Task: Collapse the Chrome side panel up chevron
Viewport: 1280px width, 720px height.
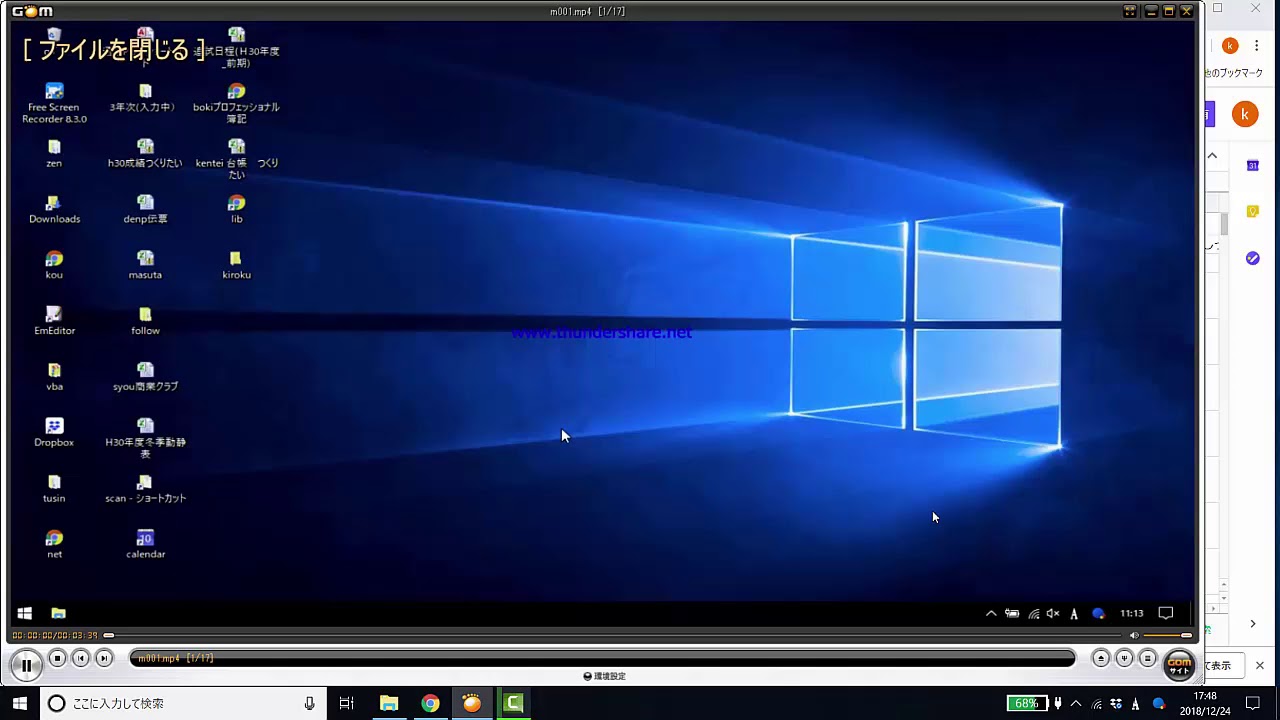Action: coord(1212,156)
